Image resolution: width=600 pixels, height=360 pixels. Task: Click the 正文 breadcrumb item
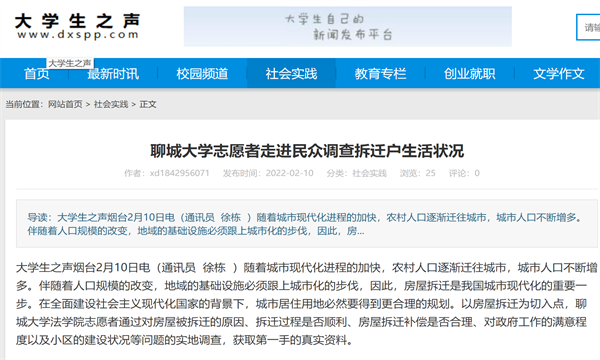click(x=148, y=104)
